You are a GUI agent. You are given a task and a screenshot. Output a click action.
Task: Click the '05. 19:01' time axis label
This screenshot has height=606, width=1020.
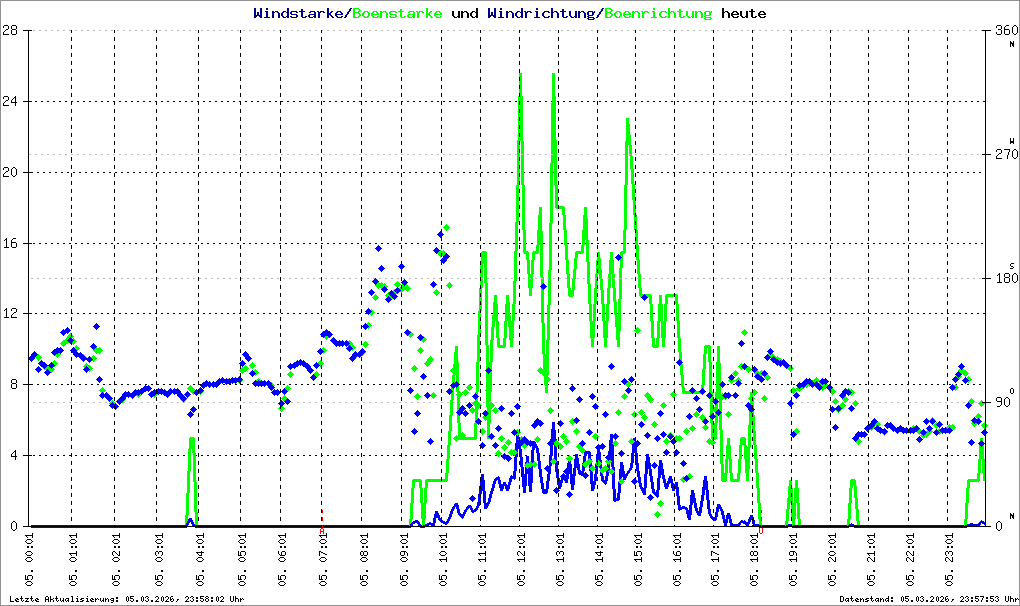[793, 560]
